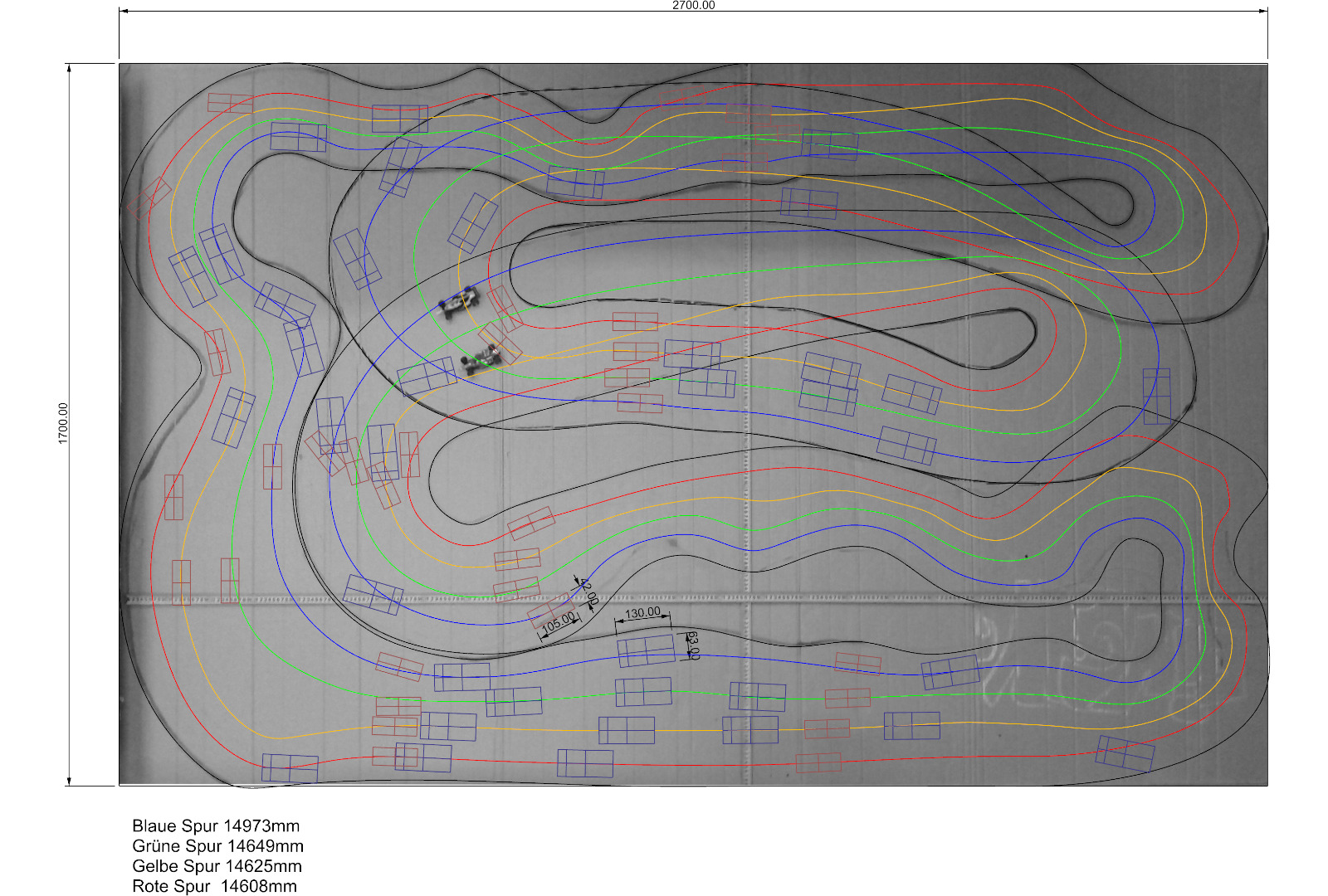Click the 'Grüne Spur 14649mm' text line
The image size is (1328, 896).
(x=218, y=846)
